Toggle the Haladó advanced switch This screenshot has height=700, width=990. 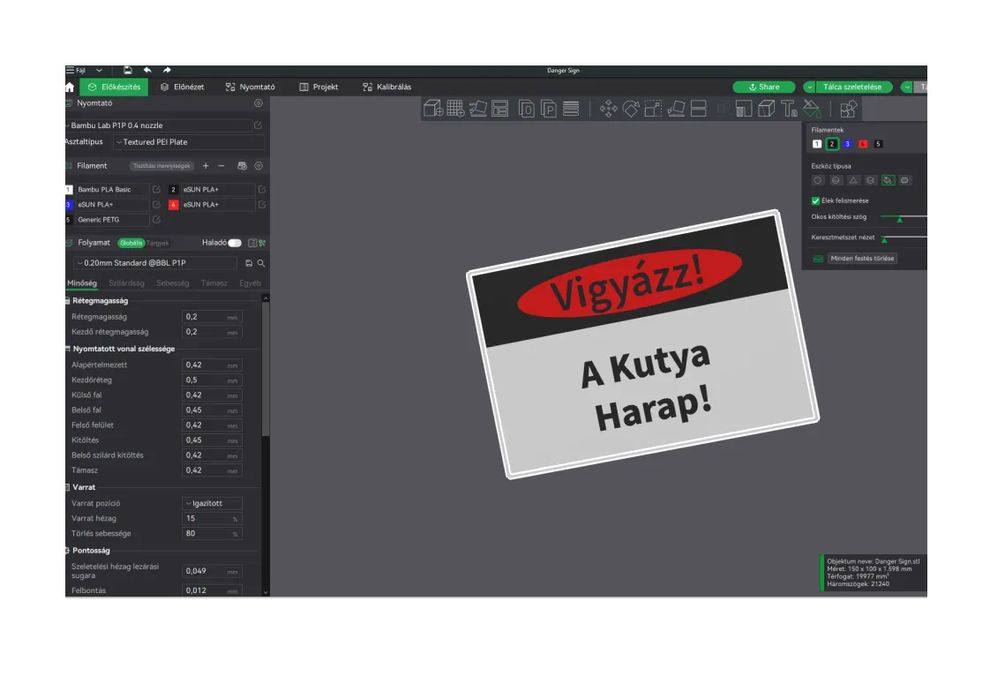coord(235,243)
